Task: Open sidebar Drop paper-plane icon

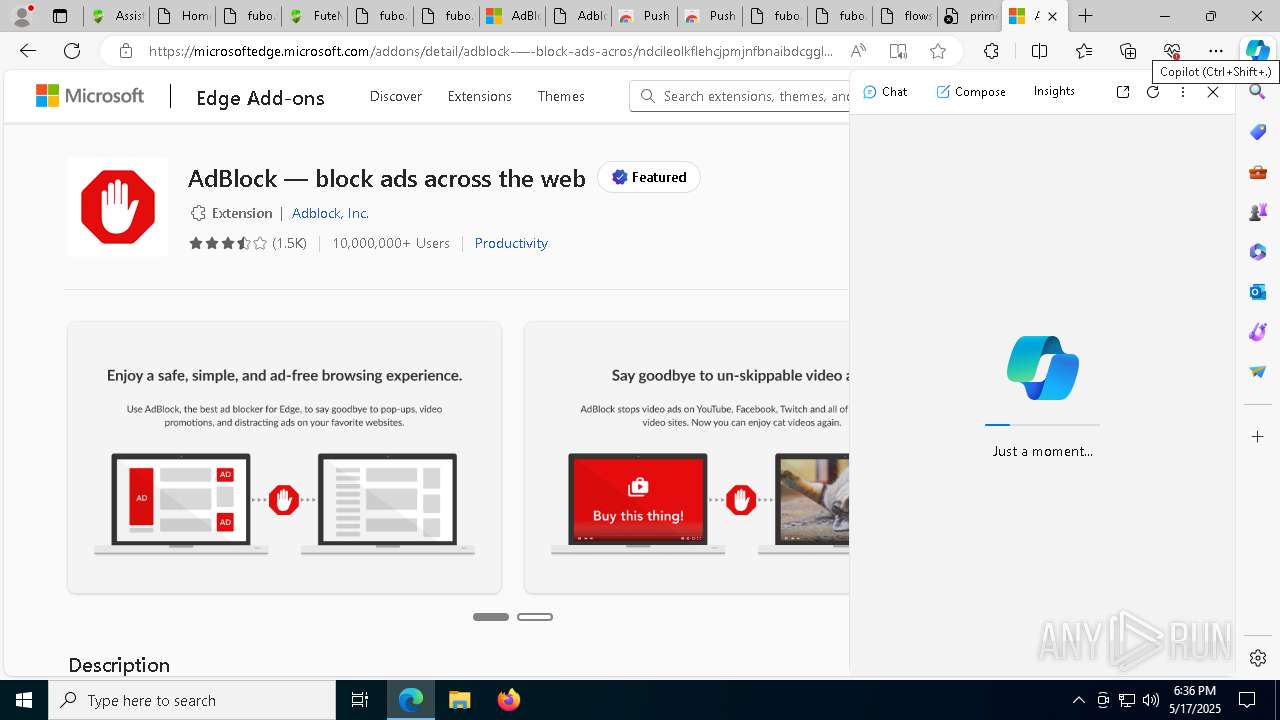Action: pos(1258,372)
